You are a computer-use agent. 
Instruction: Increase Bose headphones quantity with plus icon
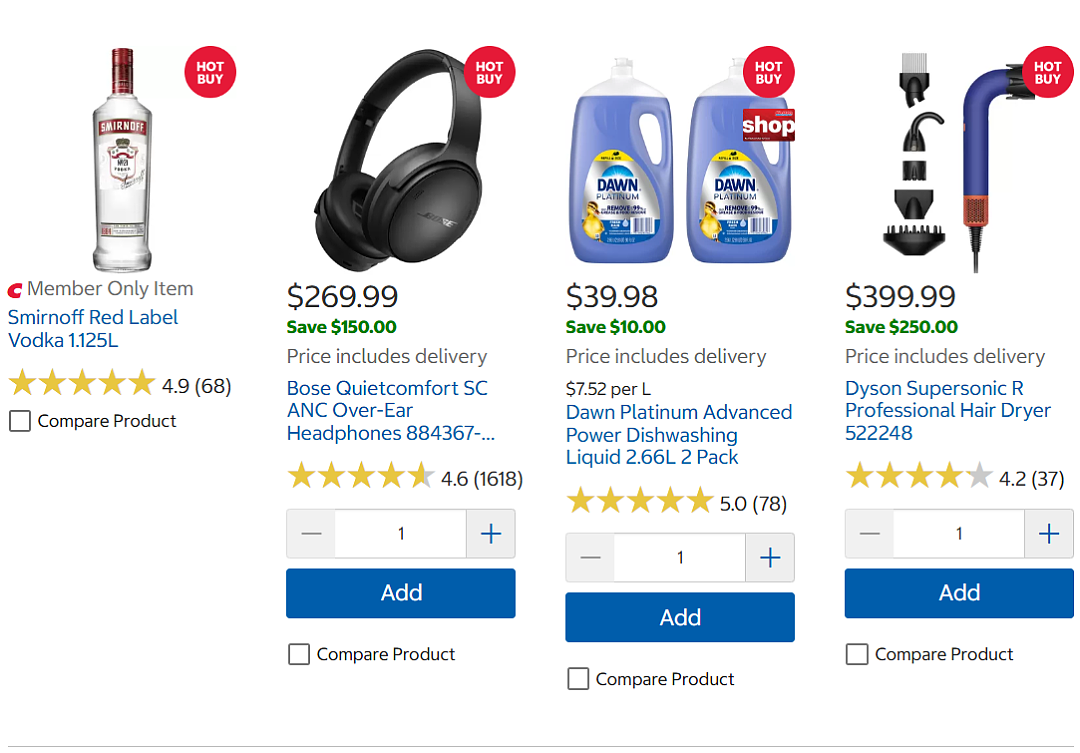(x=490, y=533)
